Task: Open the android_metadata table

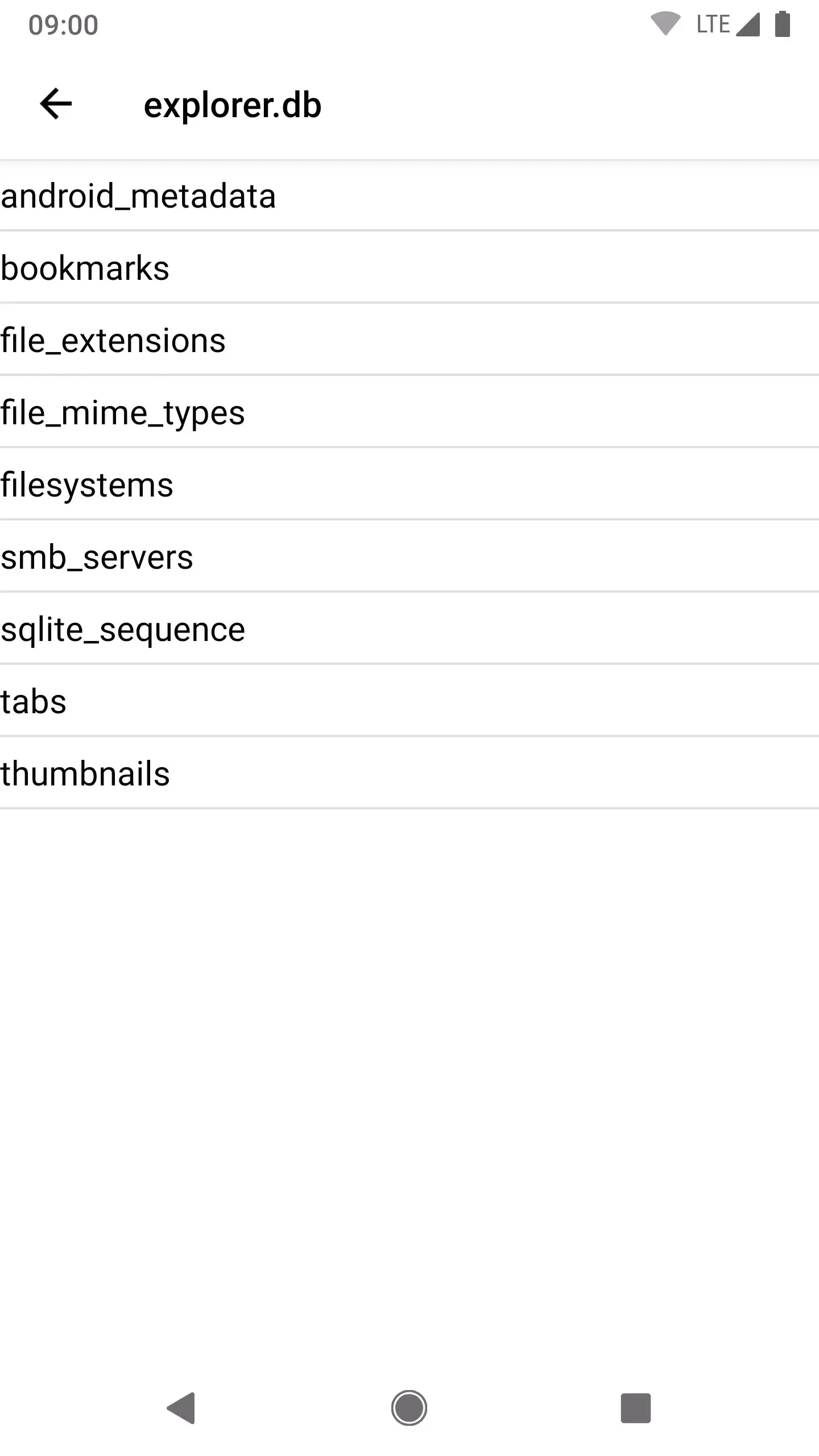Action: pos(138,196)
